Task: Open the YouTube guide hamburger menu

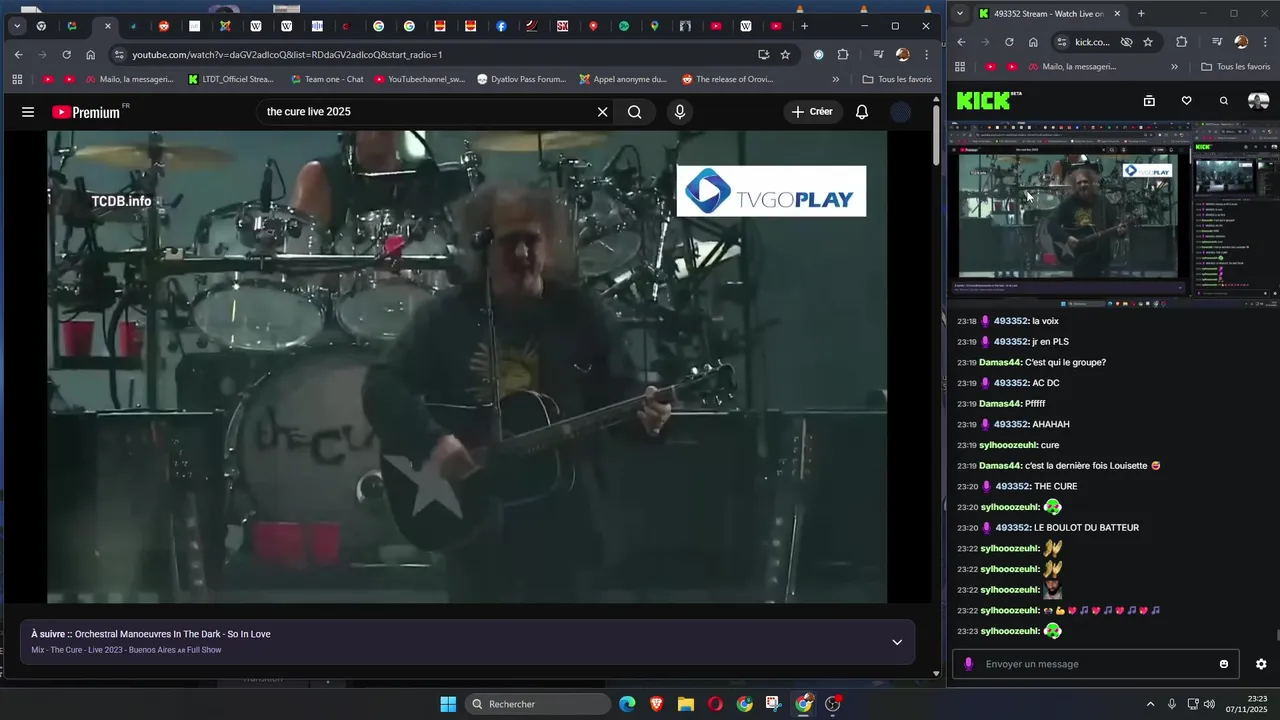Action: click(x=28, y=112)
